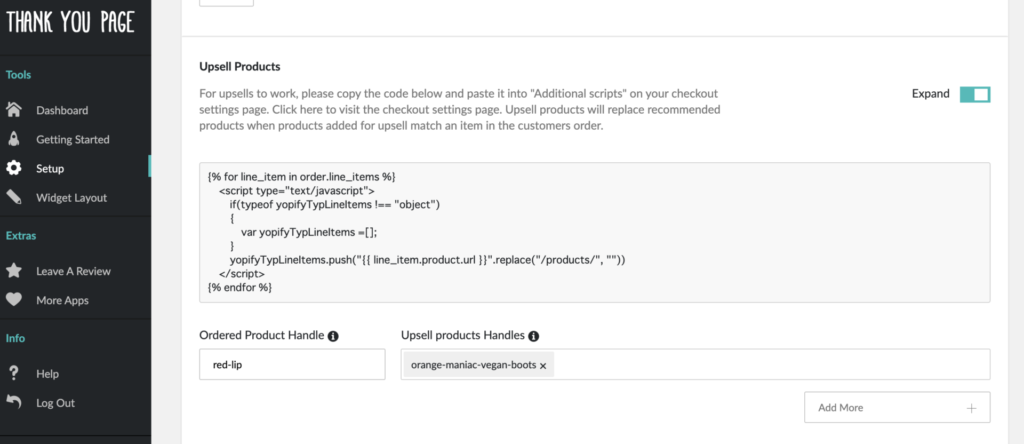Click the Getting Started rocket icon
The height and width of the screenshot is (444, 1024).
point(14,139)
